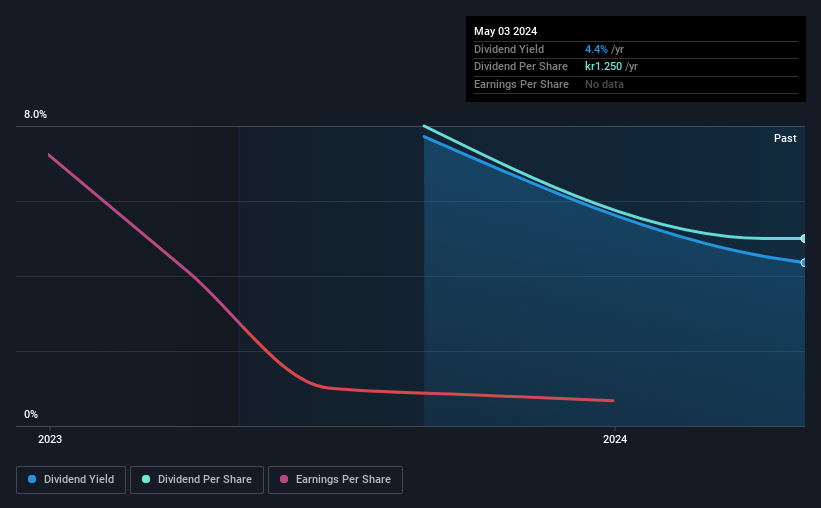Image resolution: width=821 pixels, height=508 pixels.
Task: Click the No data earnings value
Action: [x=604, y=84]
